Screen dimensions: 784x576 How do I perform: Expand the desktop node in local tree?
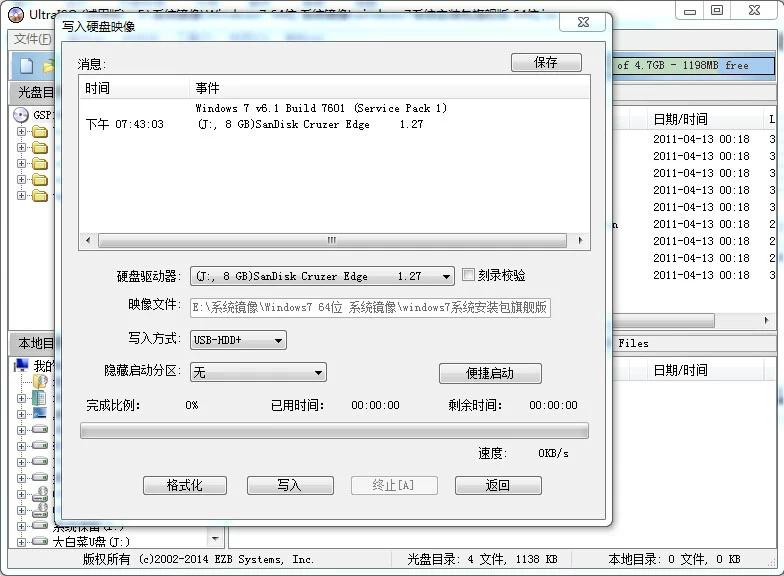(x=21, y=414)
